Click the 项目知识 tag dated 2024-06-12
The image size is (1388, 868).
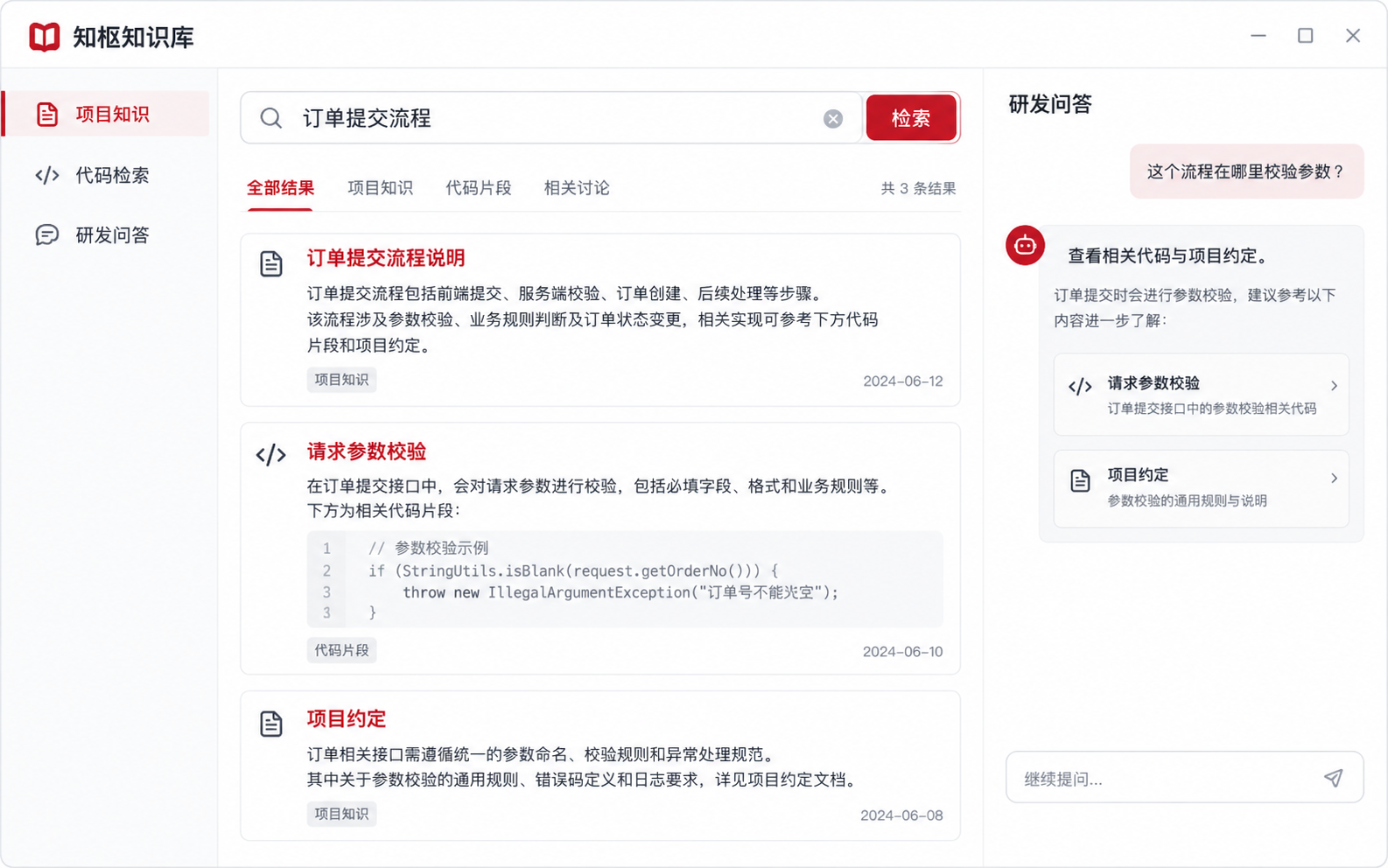coord(341,380)
